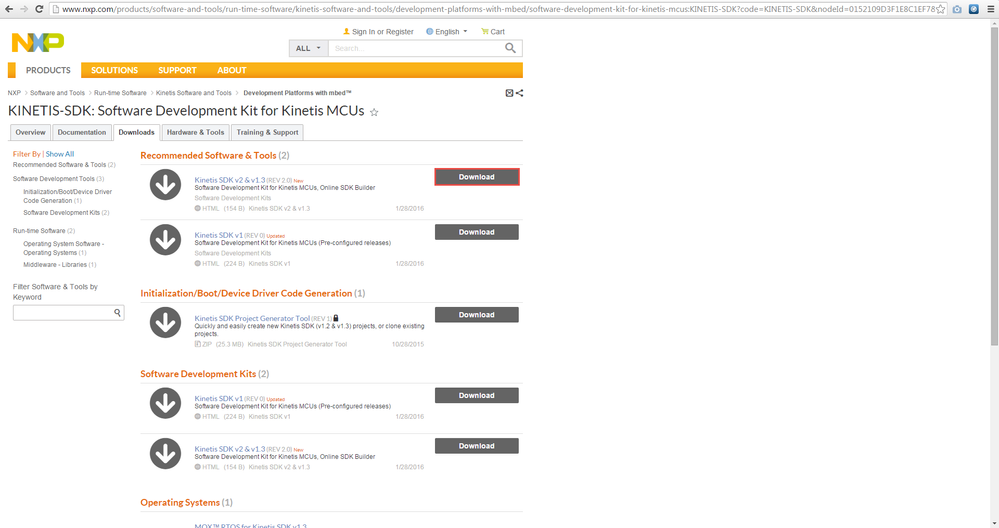Open Kinetis SDK v2 & v1.3 link under Recommended
Viewport: 999px width, 528px height.
coord(229,180)
